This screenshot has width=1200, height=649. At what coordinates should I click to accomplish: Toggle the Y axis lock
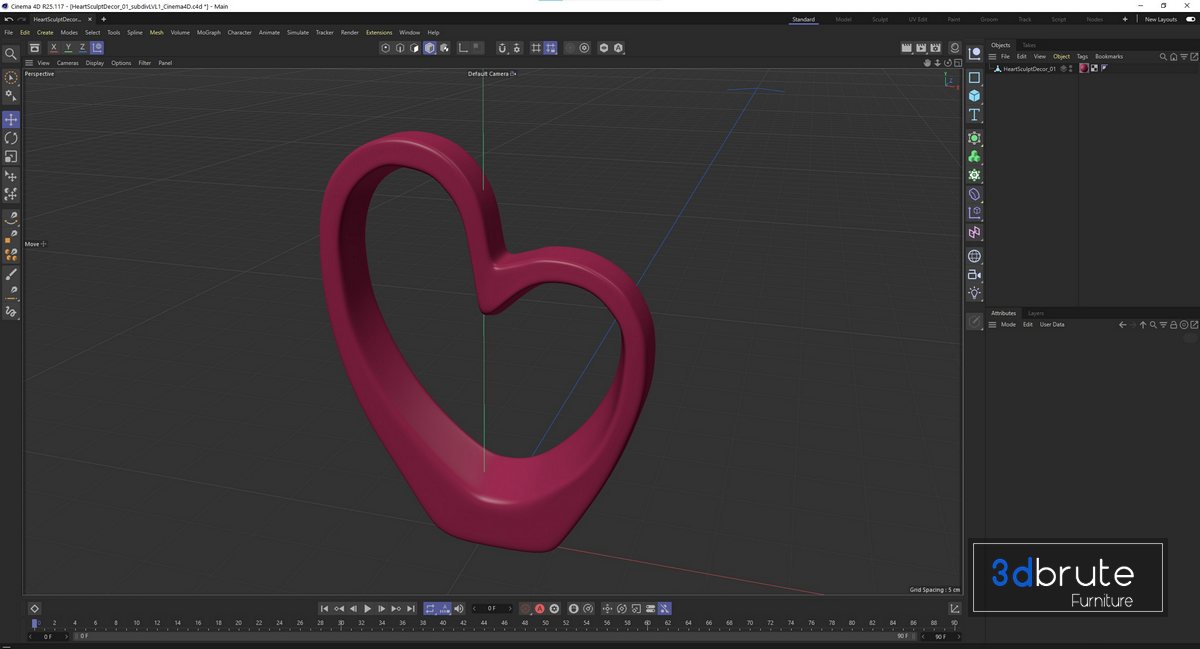[68, 48]
